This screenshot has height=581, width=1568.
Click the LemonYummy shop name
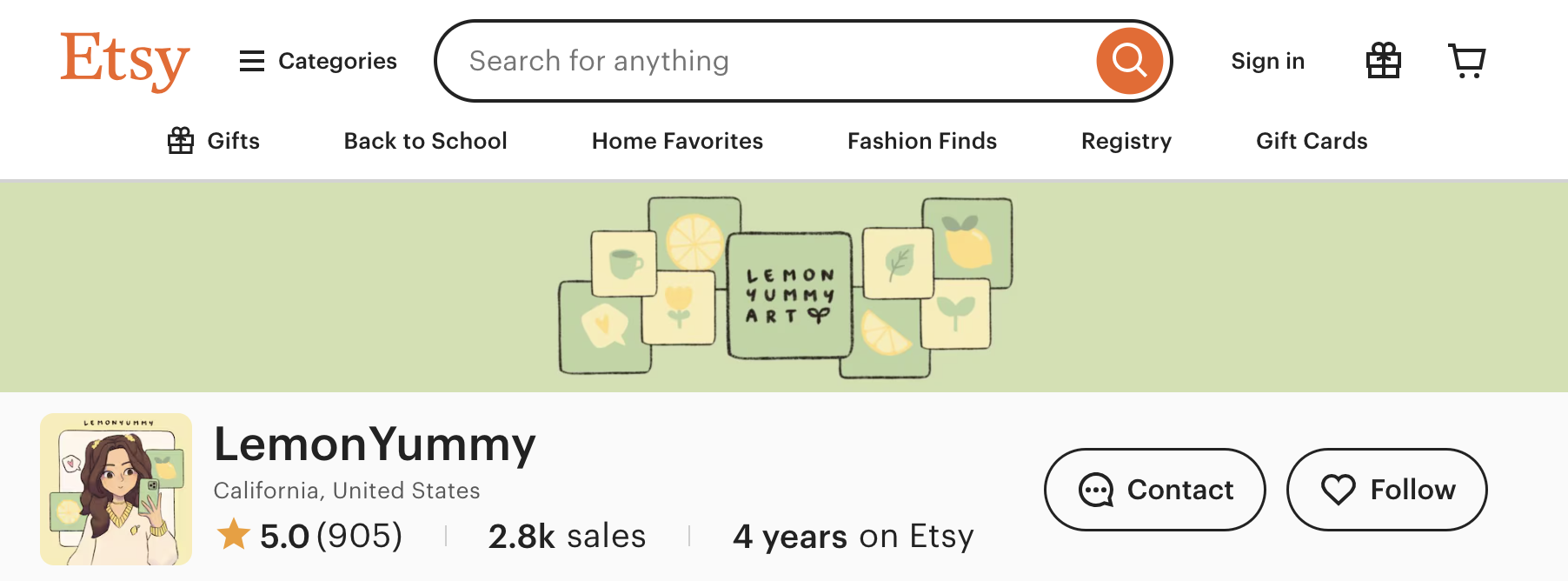[x=375, y=445]
